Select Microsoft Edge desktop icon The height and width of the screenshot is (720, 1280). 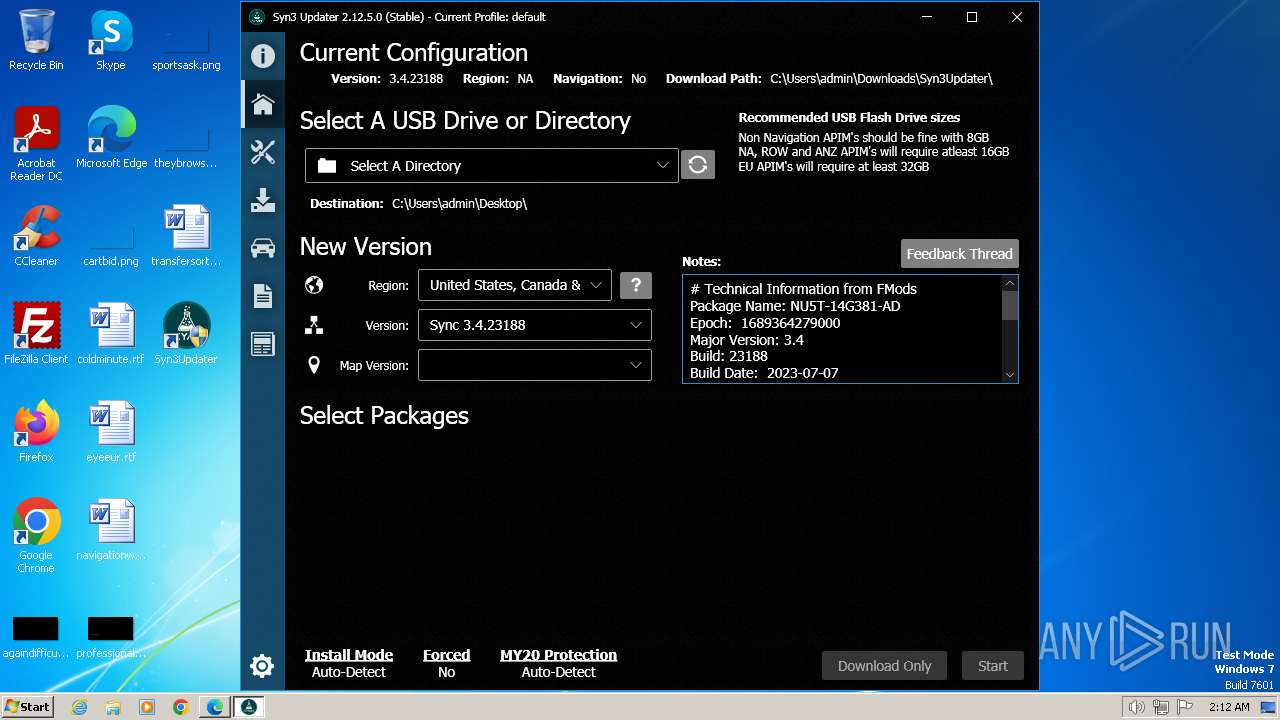111,138
